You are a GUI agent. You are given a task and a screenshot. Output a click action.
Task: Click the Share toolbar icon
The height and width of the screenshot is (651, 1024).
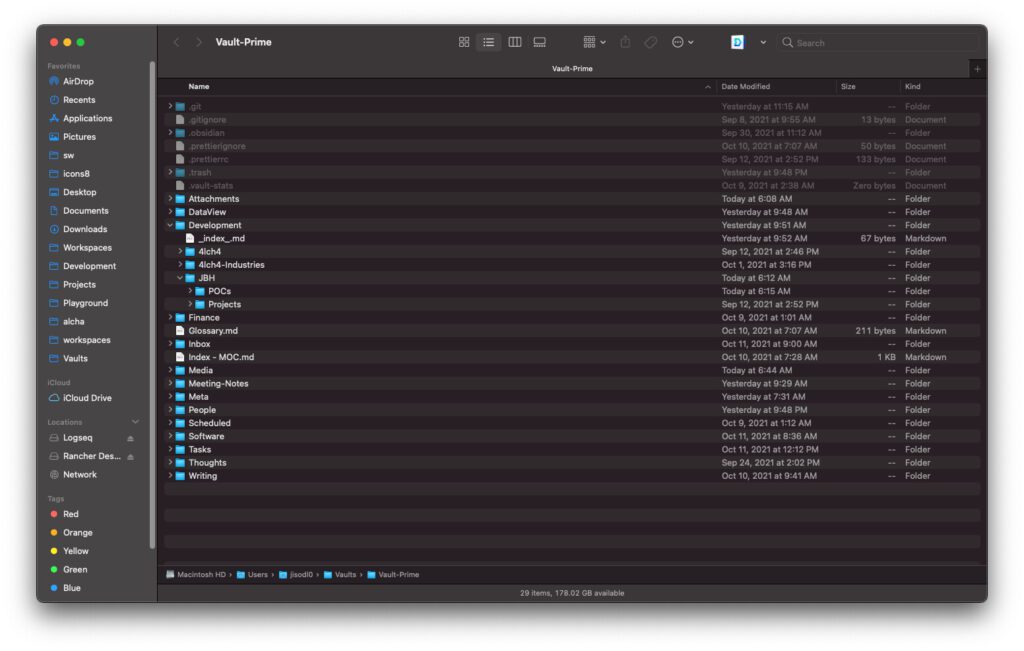tap(626, 42)
